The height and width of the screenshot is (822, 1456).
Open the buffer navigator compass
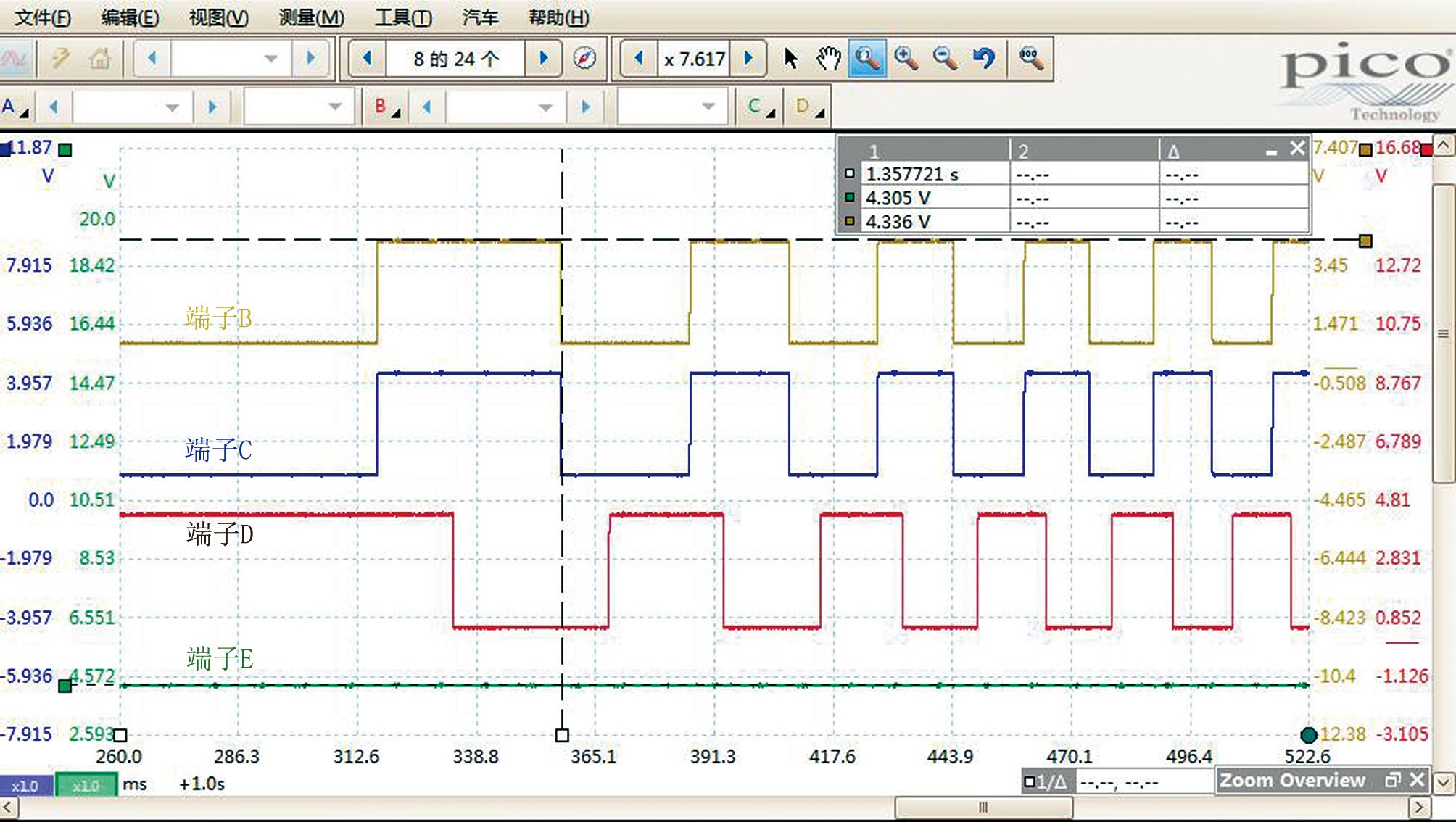[584, 58]
